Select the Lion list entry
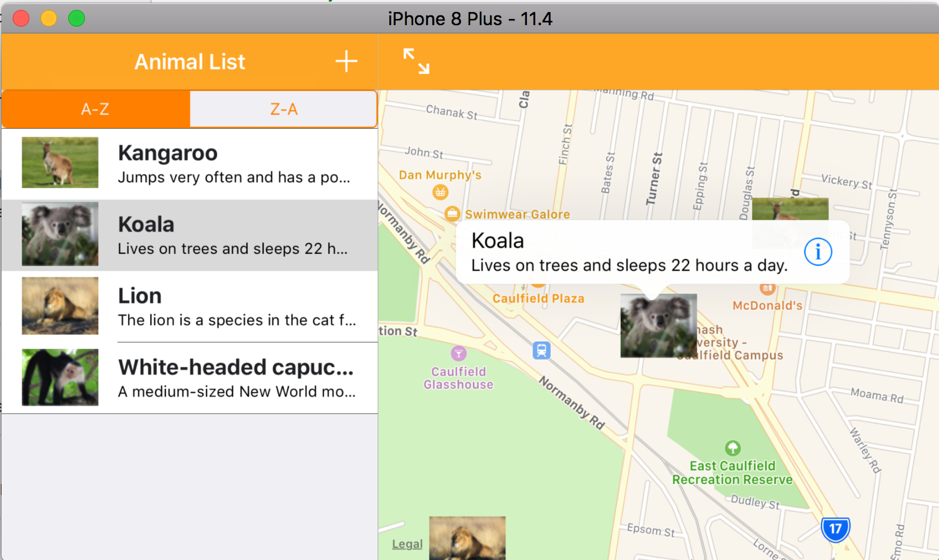Viewport: 939px width, 560px height. [190, 306]
